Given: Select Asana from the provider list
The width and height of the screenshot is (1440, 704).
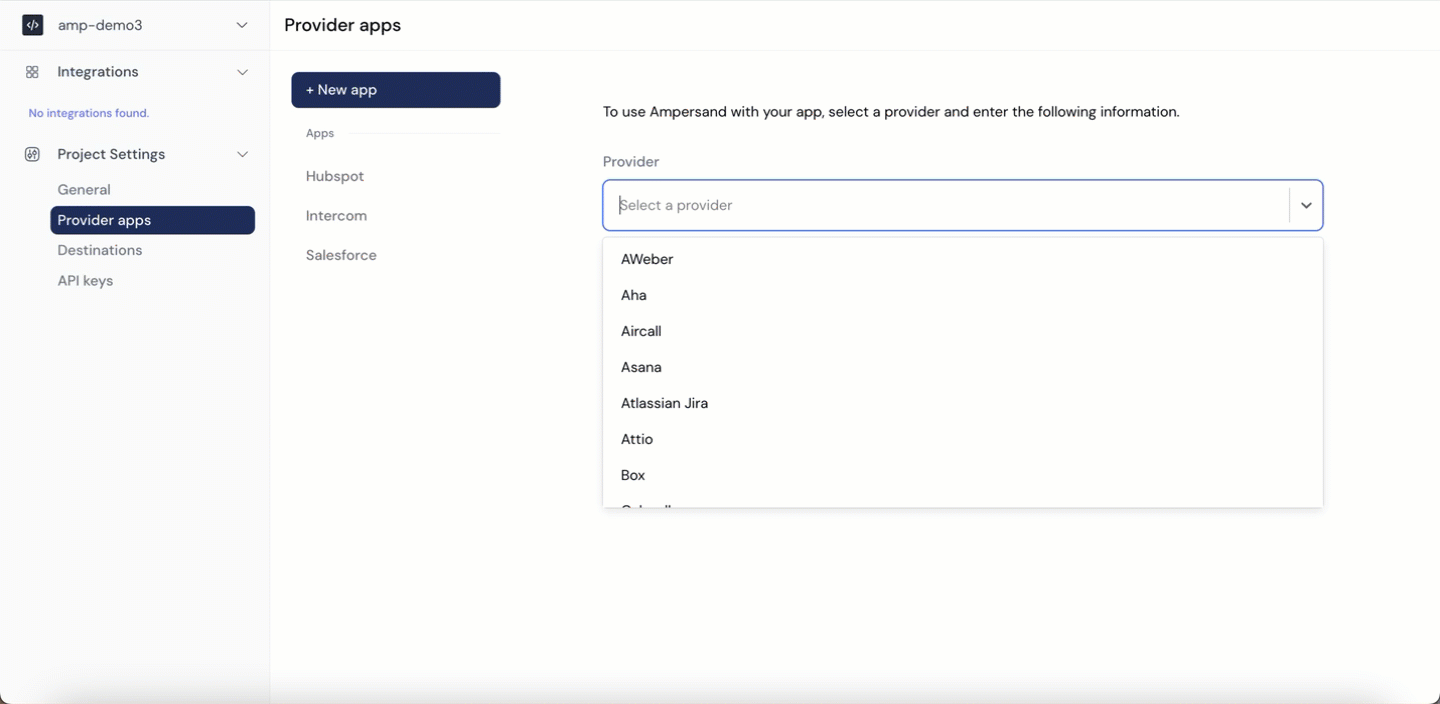Looking at the screenshot, I should (641, 367).
